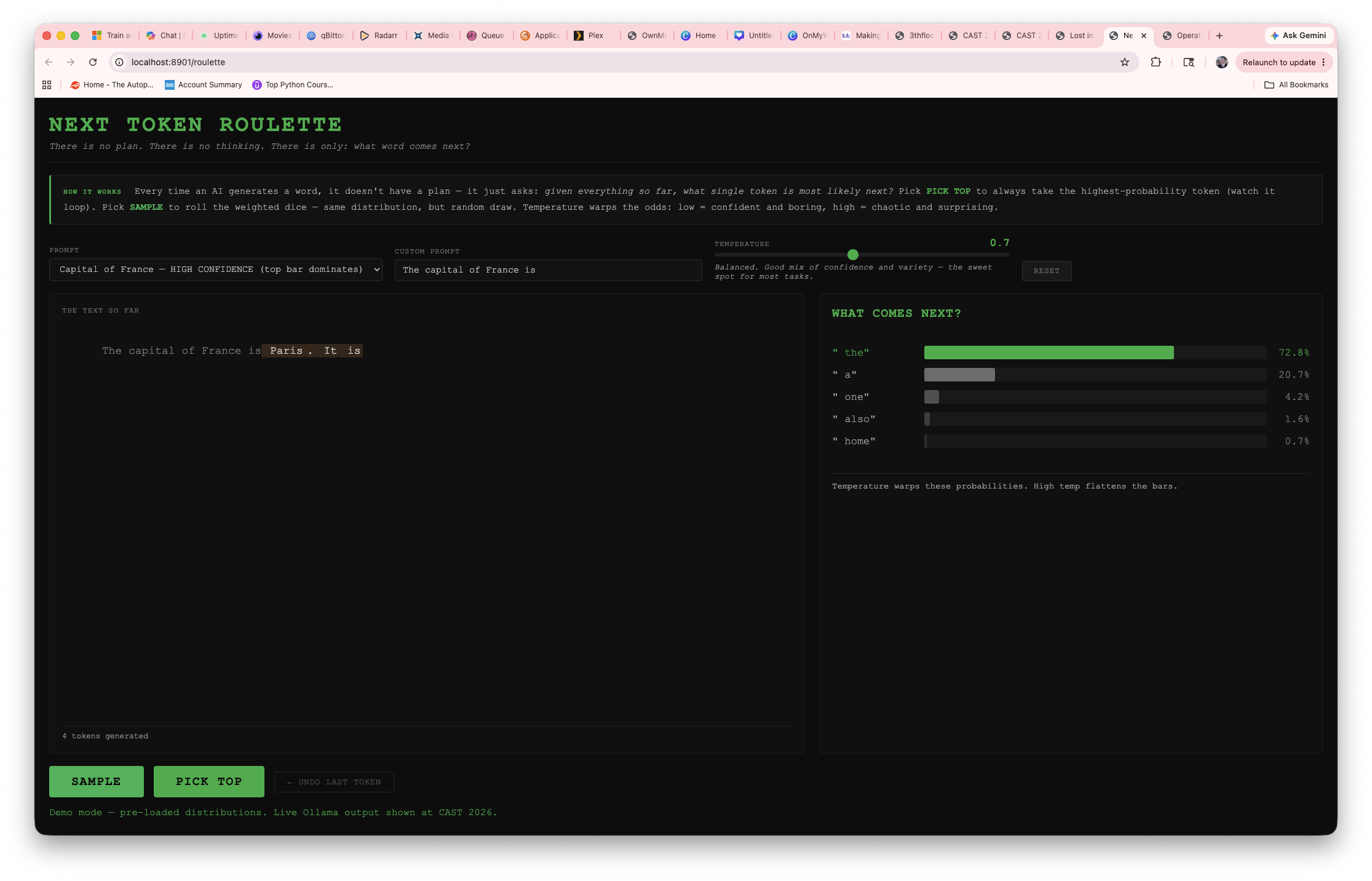Close the active Ne tab
This screenshot has width=1372, height=881.
coord(1144,36)
